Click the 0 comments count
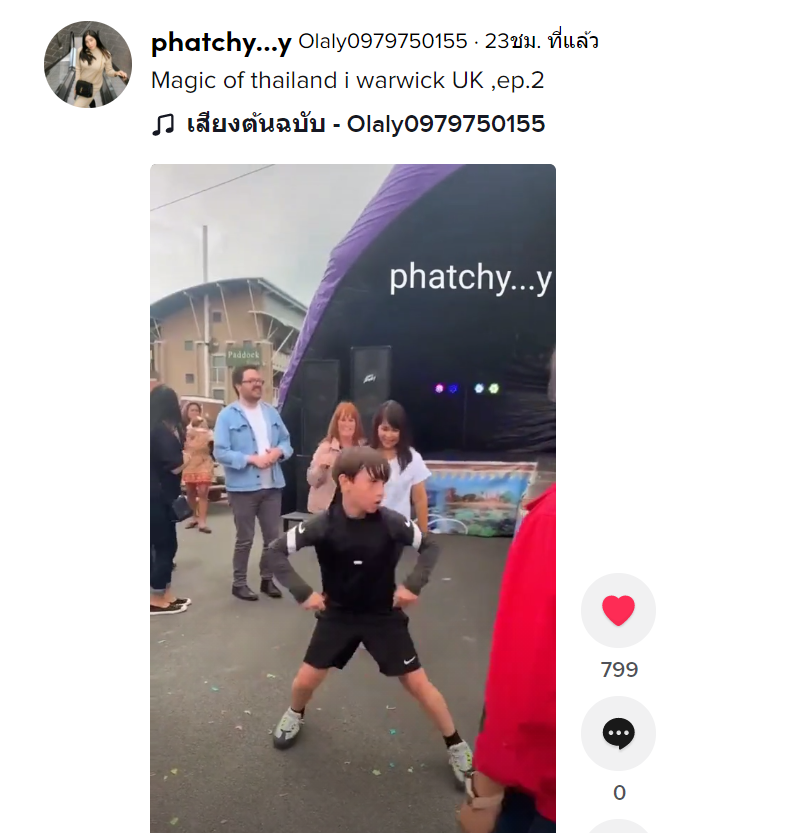 (x=619, y=793)
